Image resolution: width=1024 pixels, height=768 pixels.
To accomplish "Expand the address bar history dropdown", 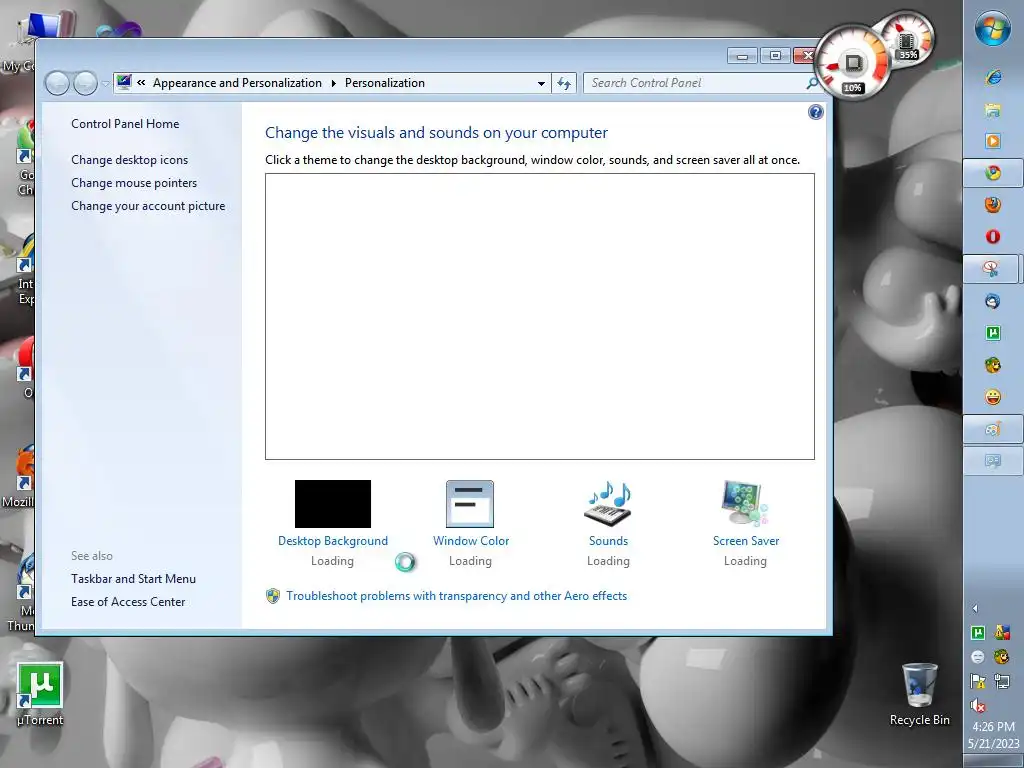I will click(x=541, y=84).
